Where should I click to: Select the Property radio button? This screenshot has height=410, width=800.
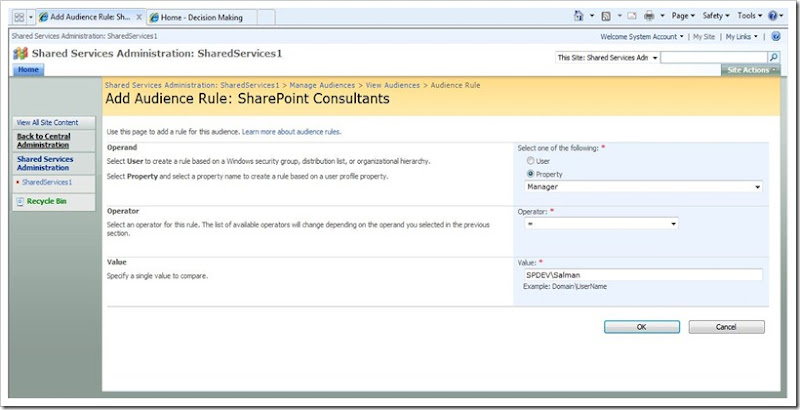tap(531, 174)
